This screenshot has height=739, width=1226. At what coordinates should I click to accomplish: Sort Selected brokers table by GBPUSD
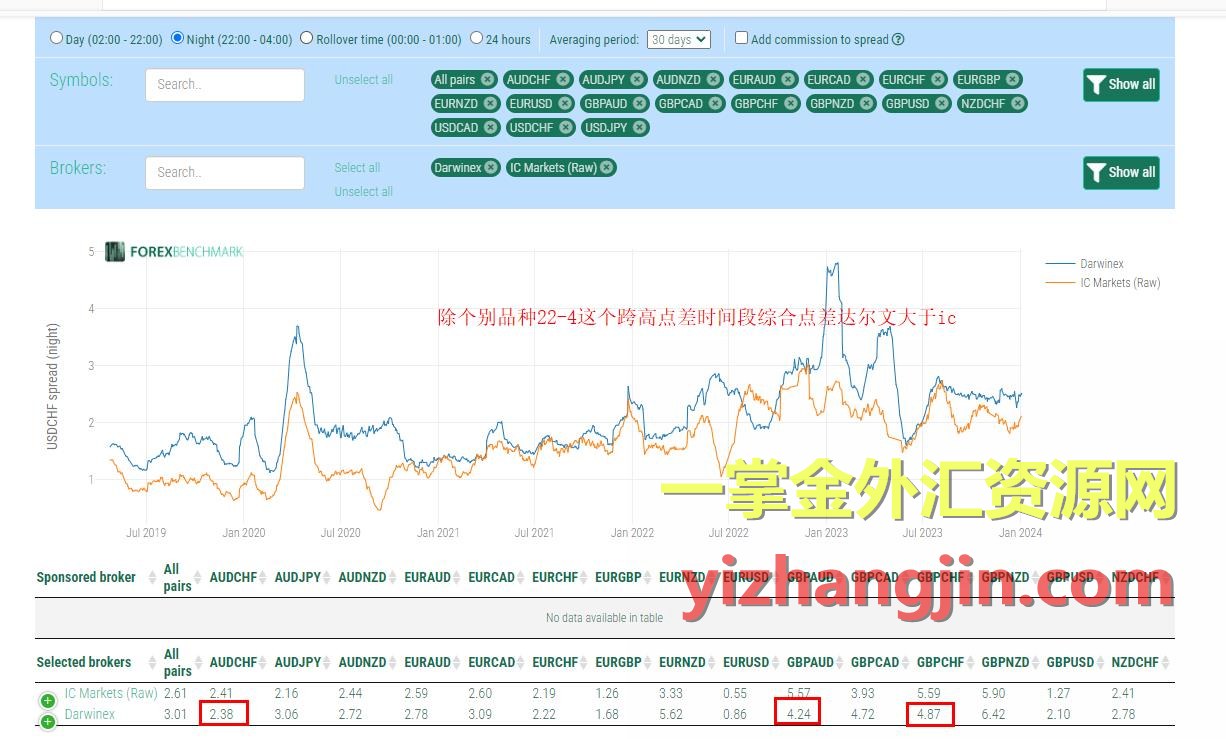[x=1075, y=662]
